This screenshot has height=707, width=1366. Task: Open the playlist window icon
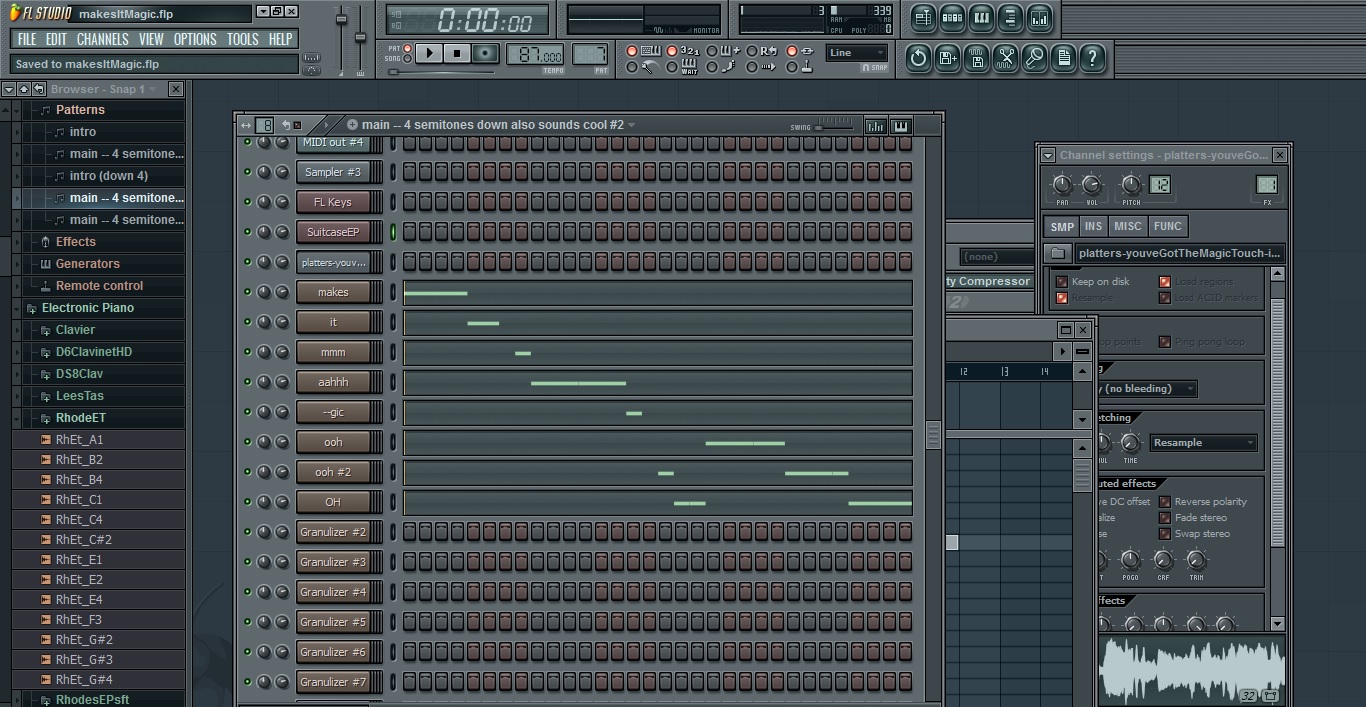click(923, 17)
